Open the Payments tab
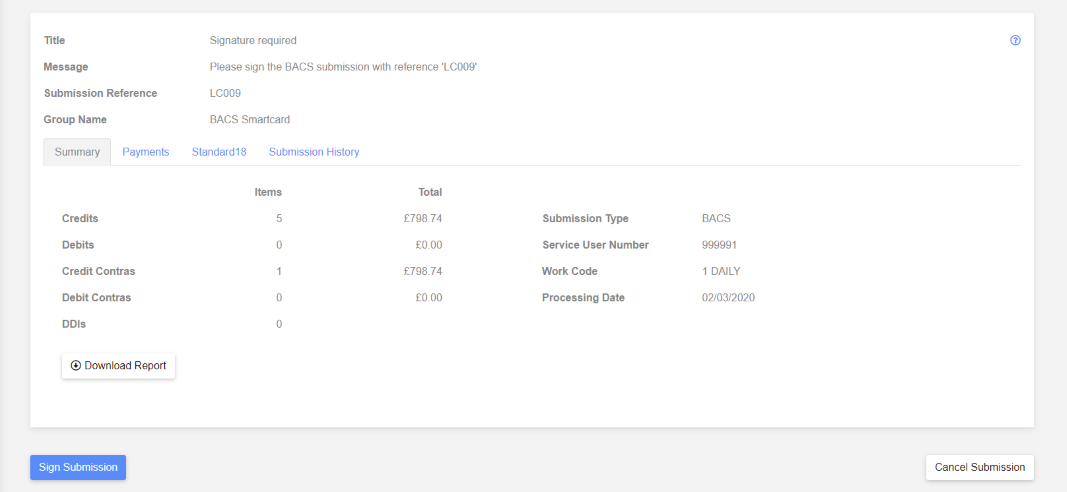The width and height of the screenshot is (1067, 492). tap(146, 152)
